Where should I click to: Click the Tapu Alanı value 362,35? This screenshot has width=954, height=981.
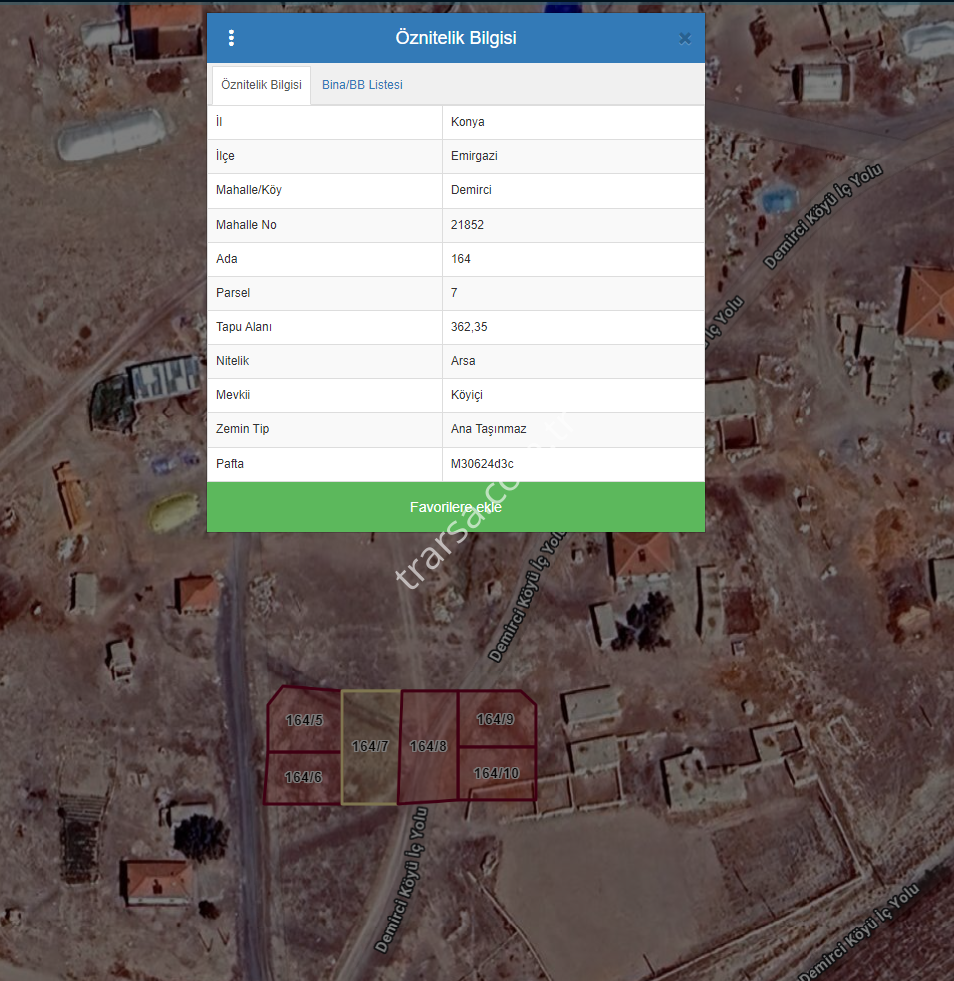tap(469, 327)
